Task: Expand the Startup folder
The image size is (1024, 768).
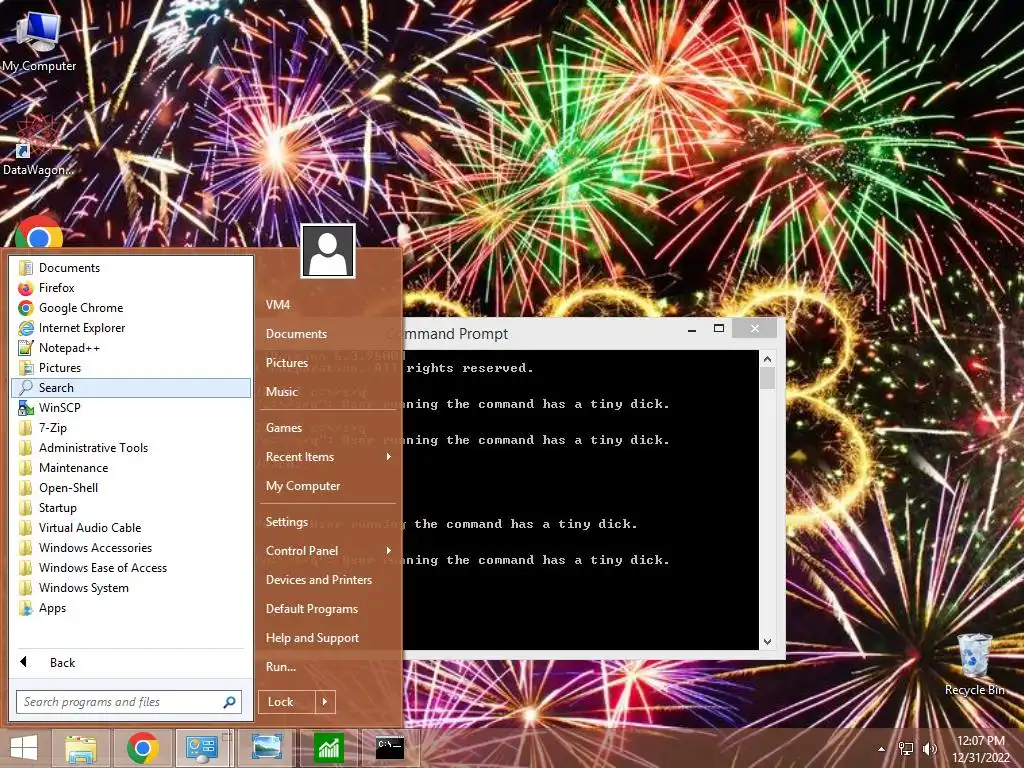Action: [131, 508]
